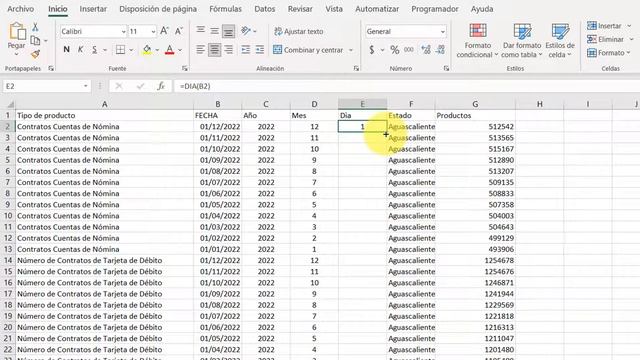Open Alineación dialog launcher
The width and height of the screenshot is (640, 360).
pos(356,69)
